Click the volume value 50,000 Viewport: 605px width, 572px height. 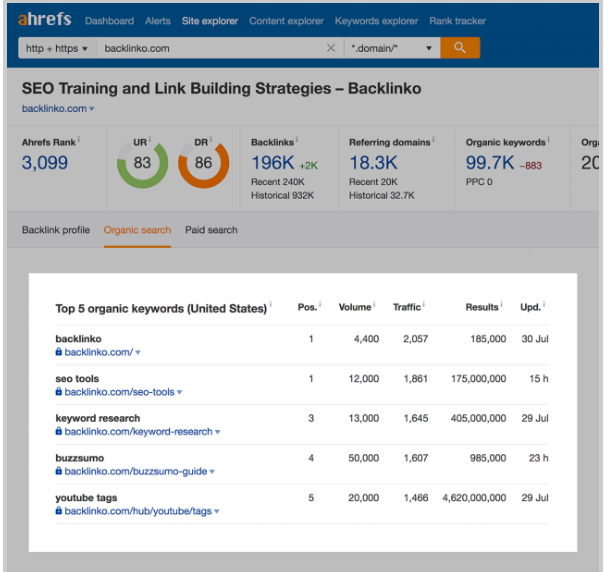tap(363, 458)
